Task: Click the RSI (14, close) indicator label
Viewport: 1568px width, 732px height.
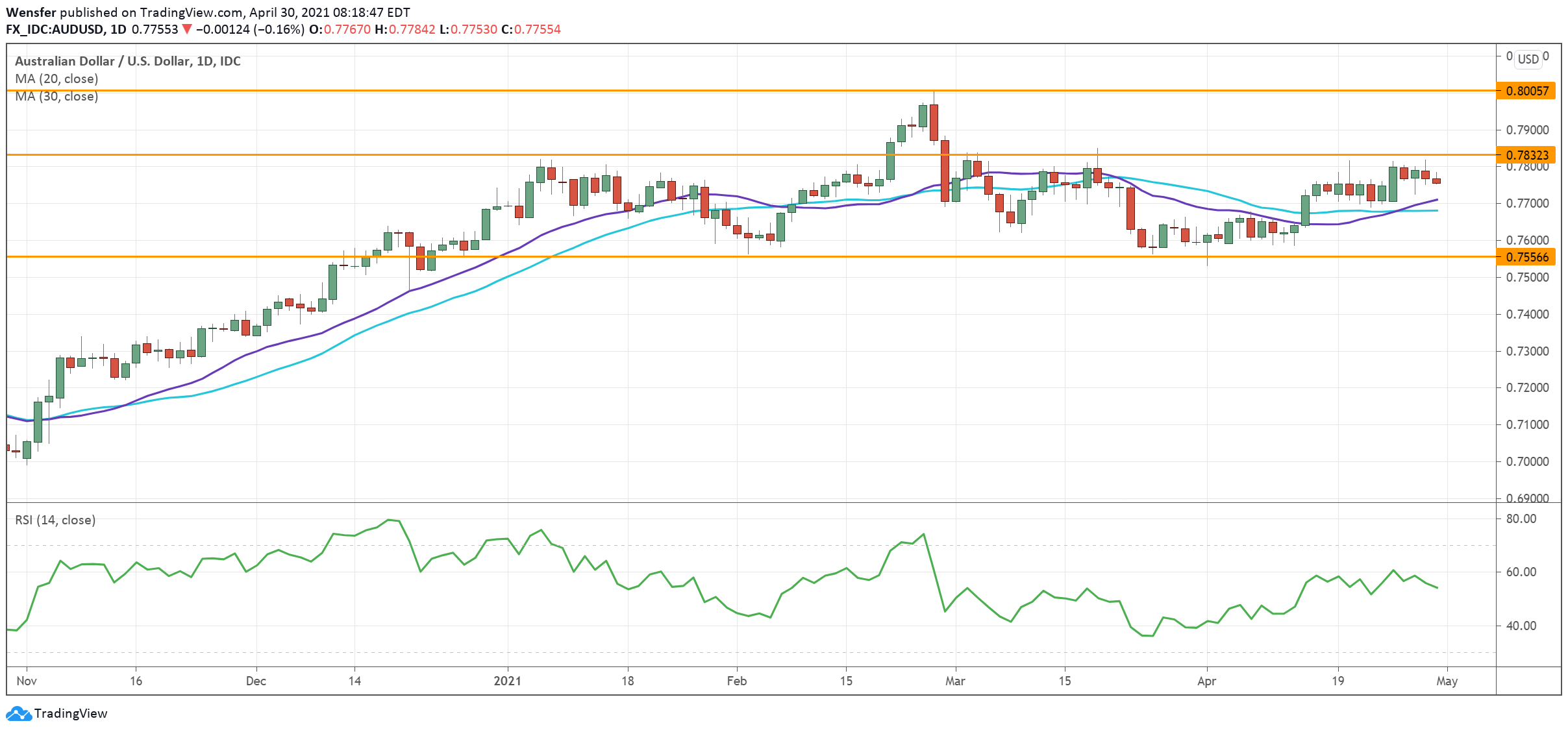Action: 55,520
